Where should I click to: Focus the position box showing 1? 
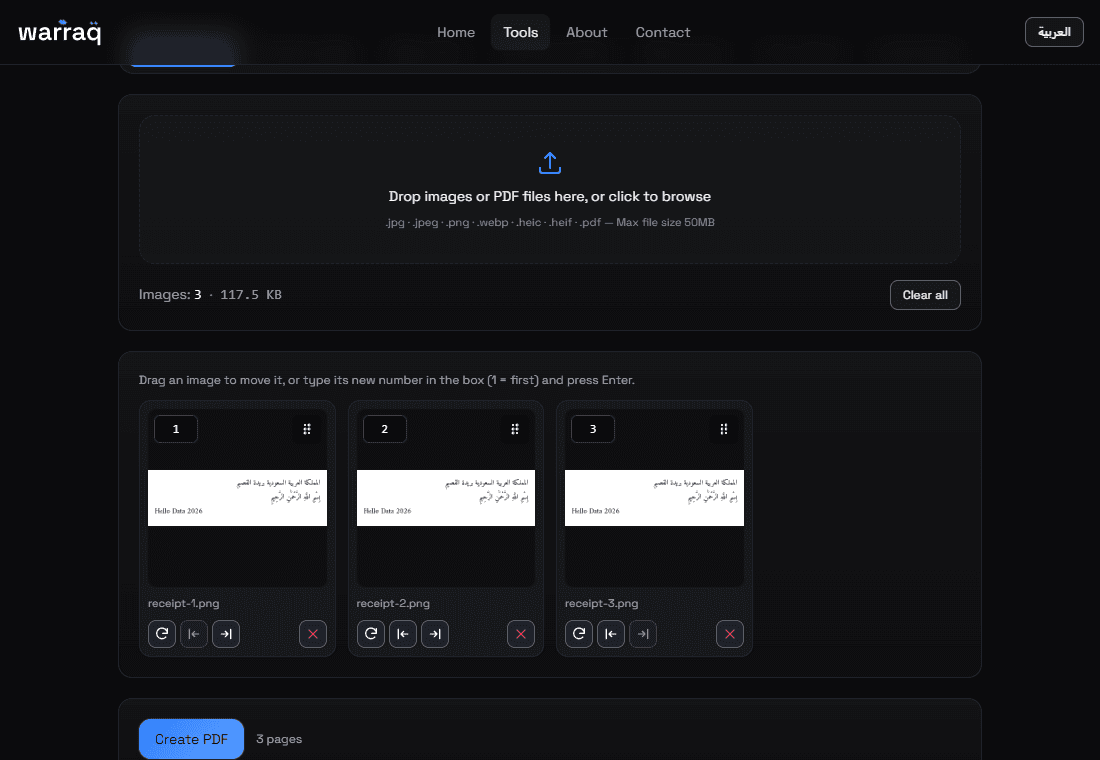tap(176, 429)
